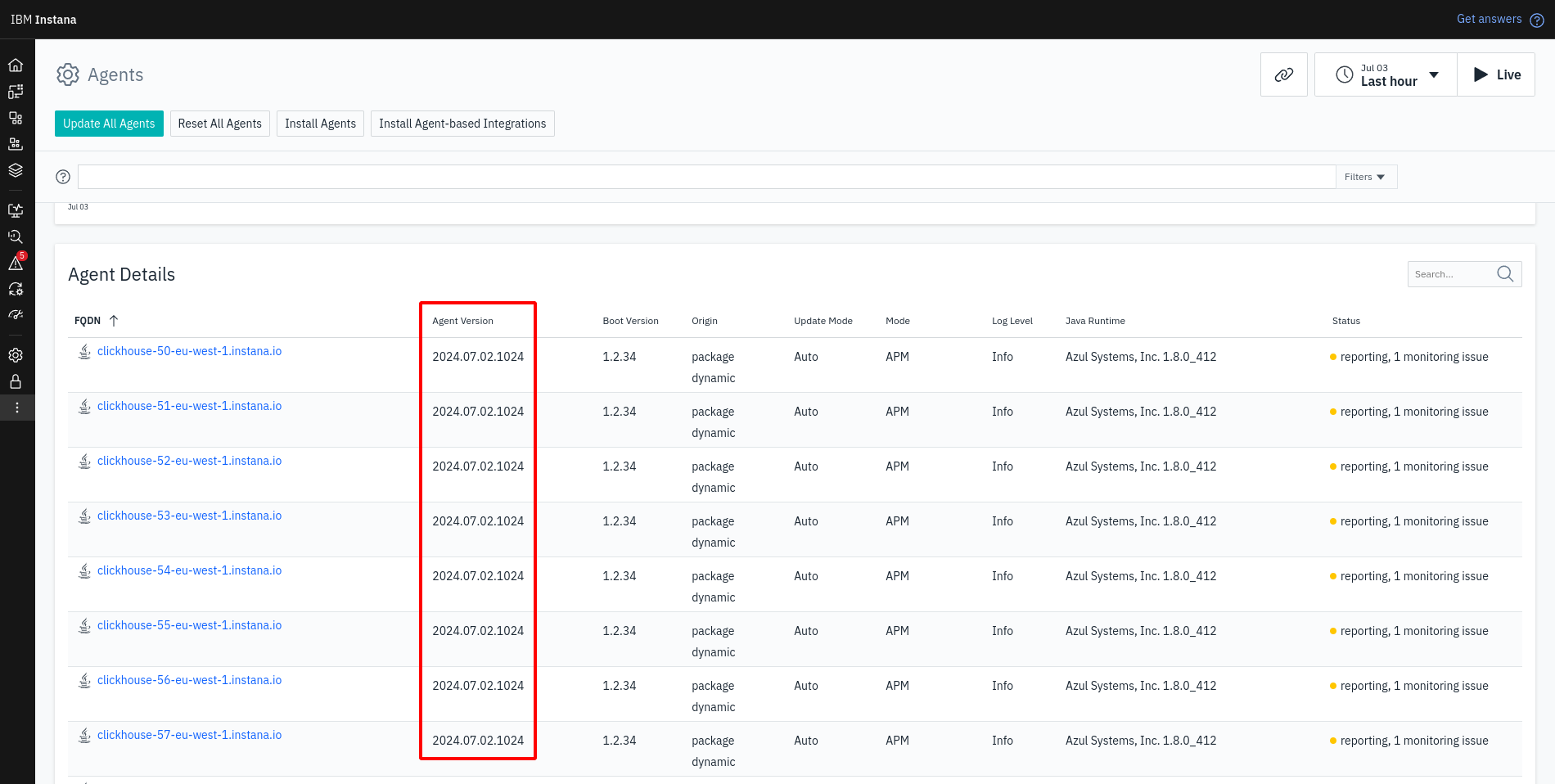Open the Home icon in sidebar

16,65
